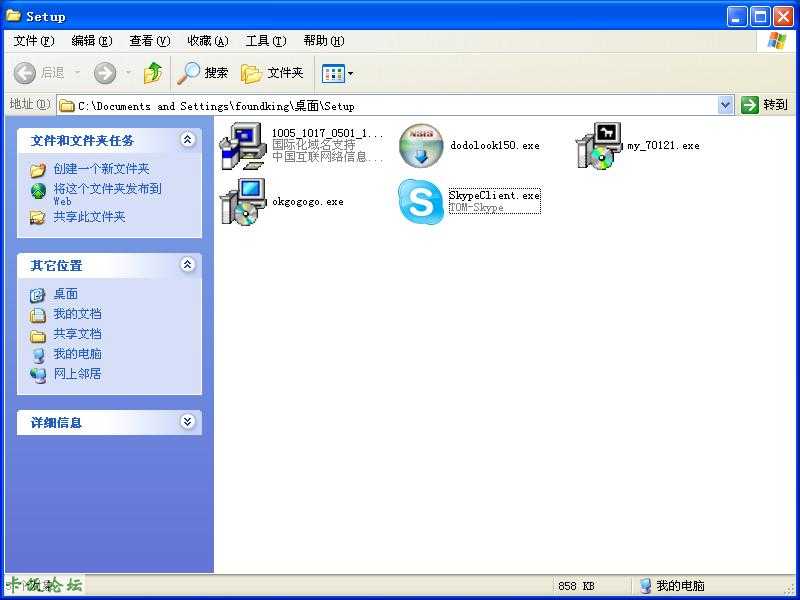The width and height of the screenshot is (800, 600).
Task: Click the address bar path field
Action: [388, 106]
